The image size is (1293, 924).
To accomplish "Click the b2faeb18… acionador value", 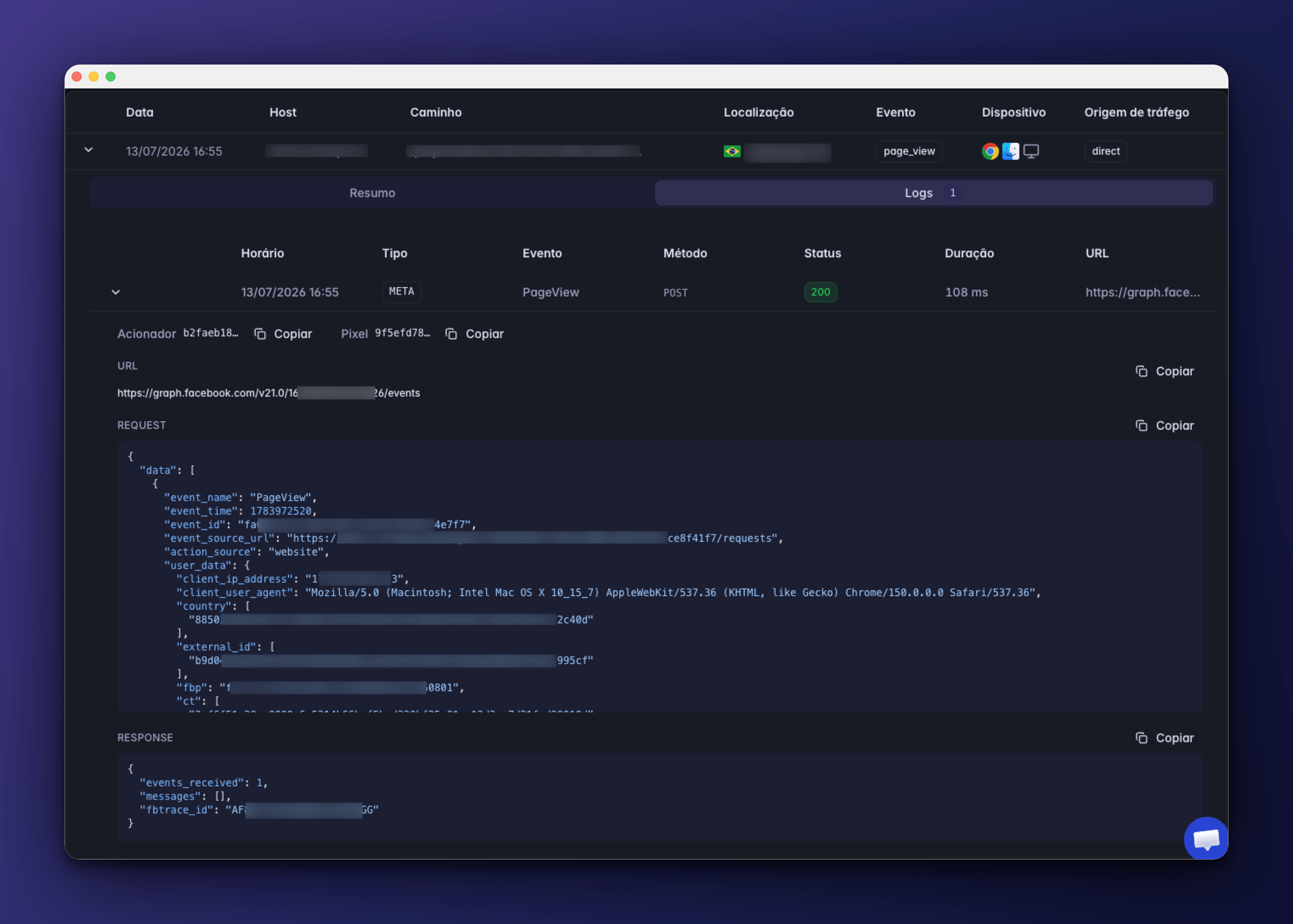I will point(211,333).
